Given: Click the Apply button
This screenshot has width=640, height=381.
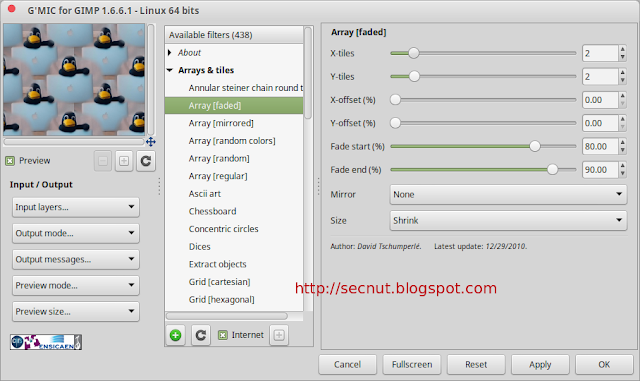Looking at the screenshot, I should tap(540, 364).
